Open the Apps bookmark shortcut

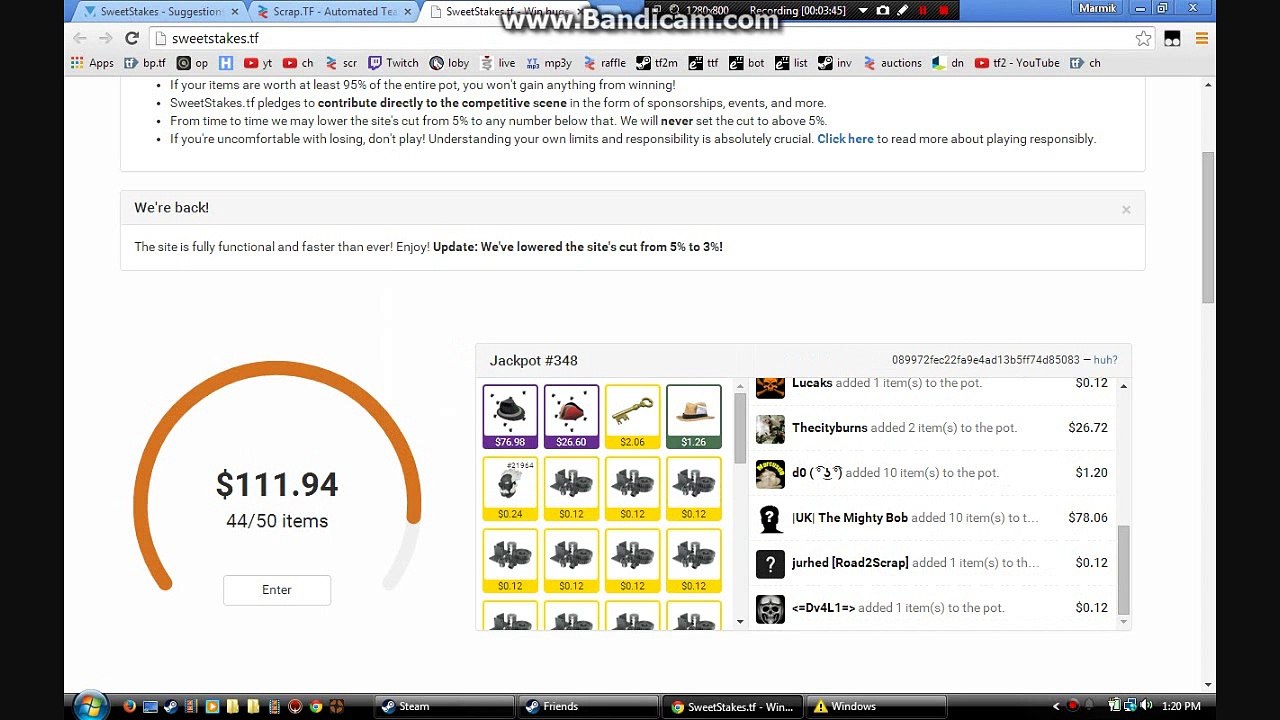coord(92,63)
